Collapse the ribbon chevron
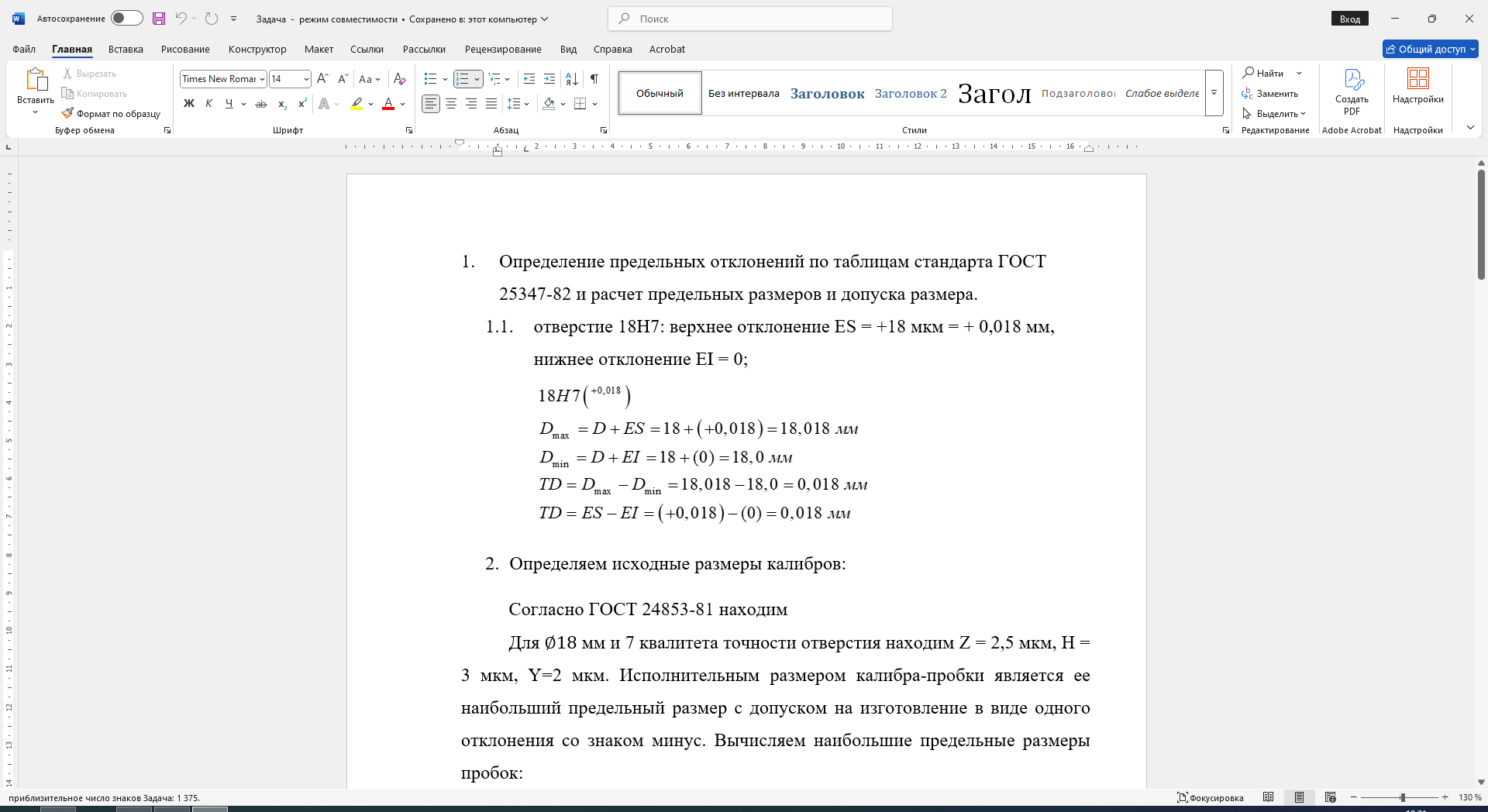This screenshot has height=812, width=1488. pyautogui.click(x=1470, y=128)
